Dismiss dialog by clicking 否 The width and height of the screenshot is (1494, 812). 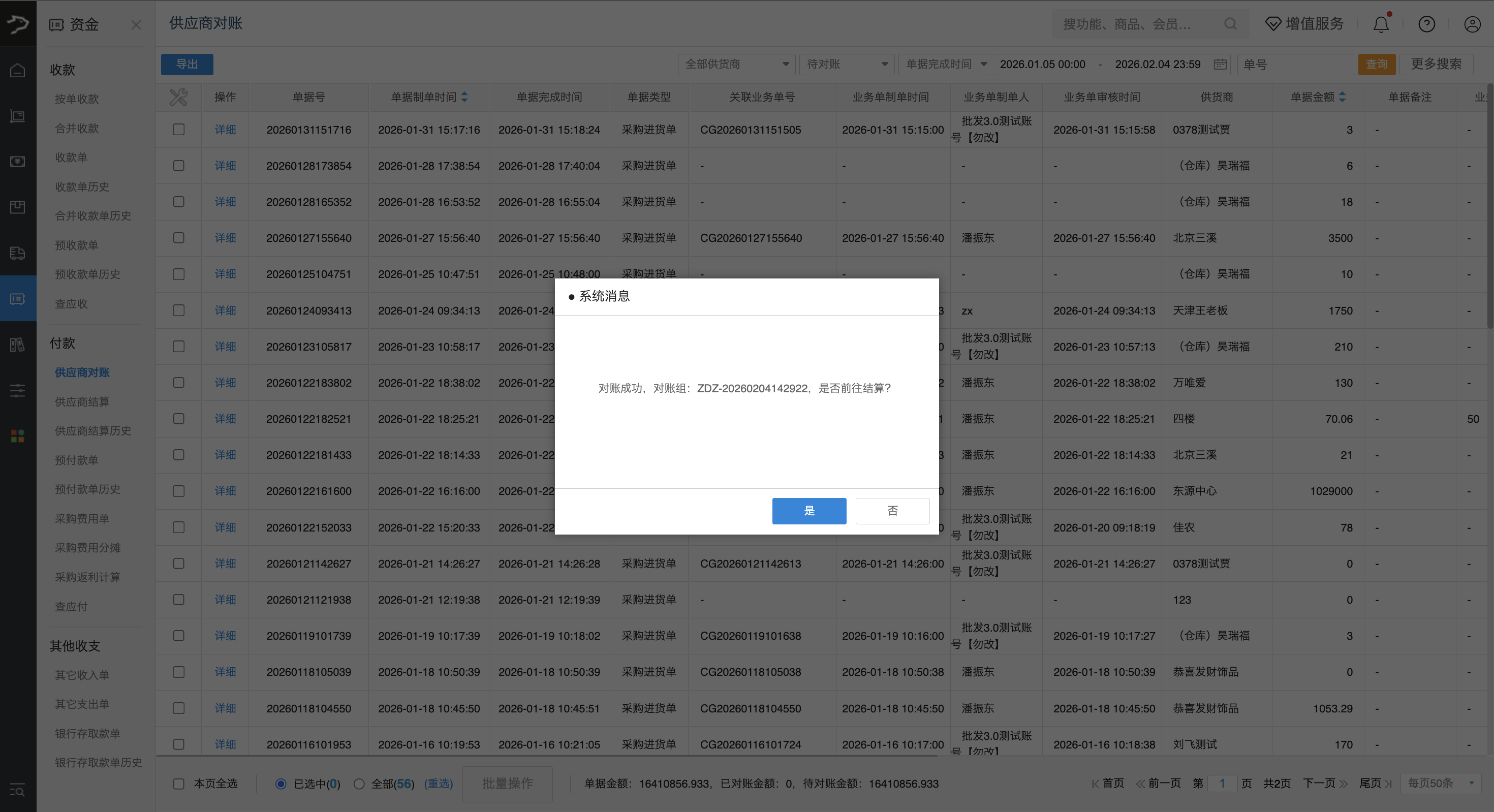892,510
